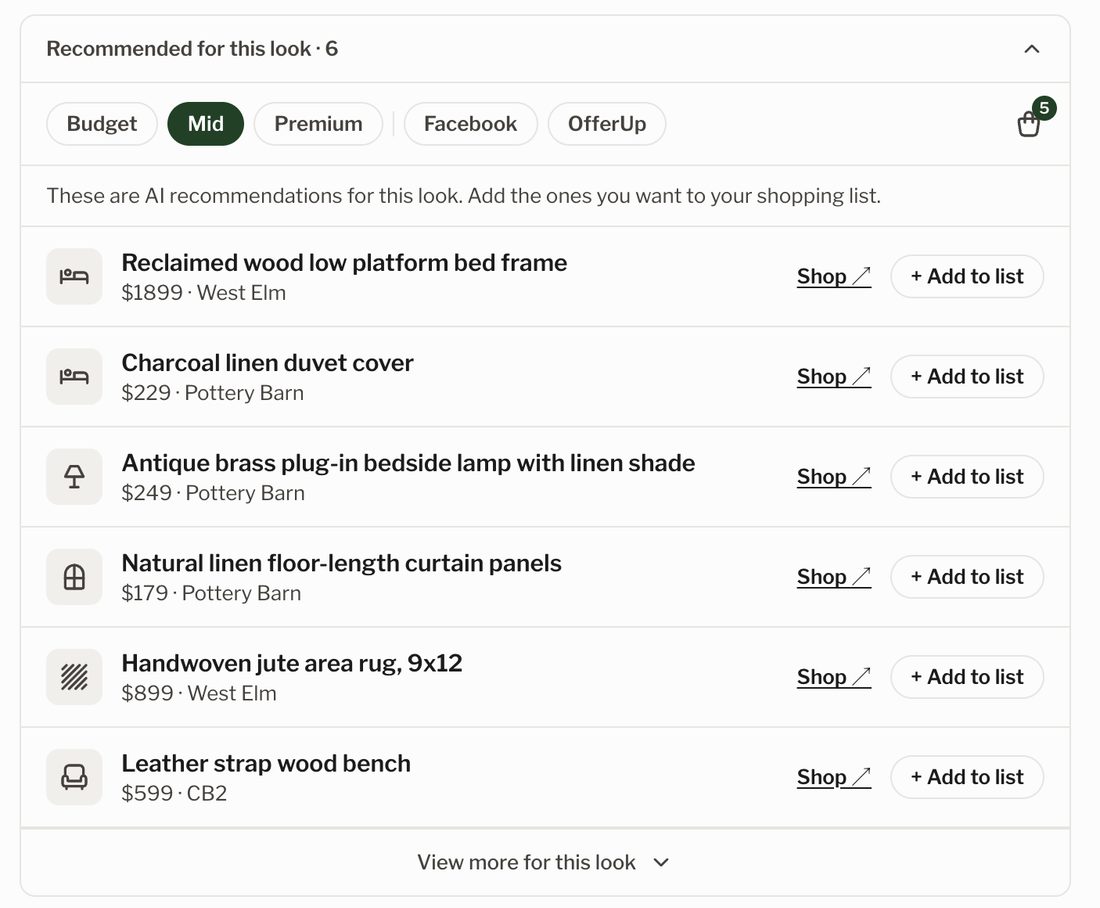Add Charcoal linen duvet cover to list
The image size is (1100, 908).
[x=967, y=377]
